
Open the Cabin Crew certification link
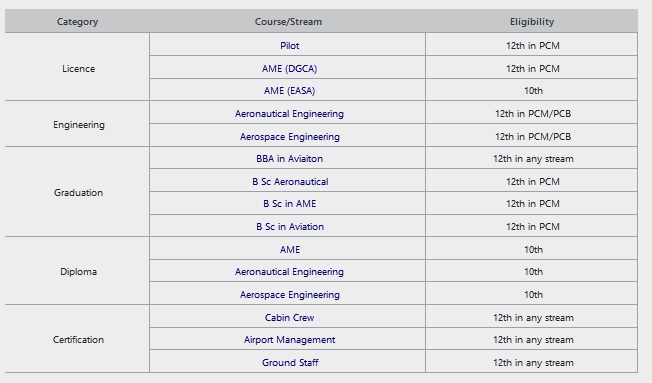point(289,317)
